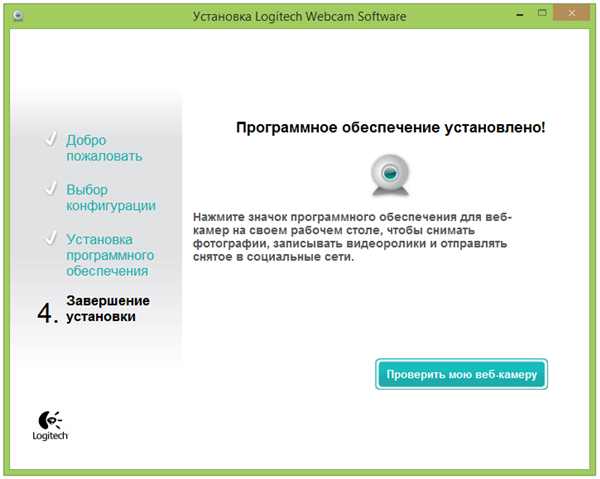Select the 'Добро пожаловать' step

pyautogui.click(x=104, y=148)
